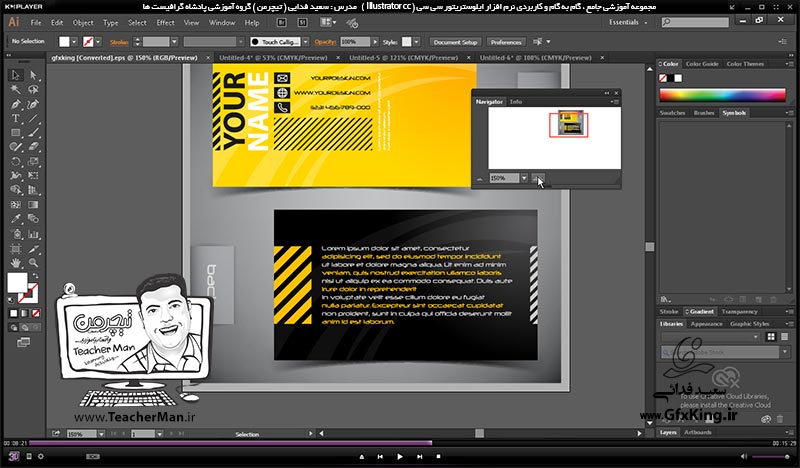Screen dimensions: 800x468
Task: Open the Window menu
Action: [x=222, y=22]
